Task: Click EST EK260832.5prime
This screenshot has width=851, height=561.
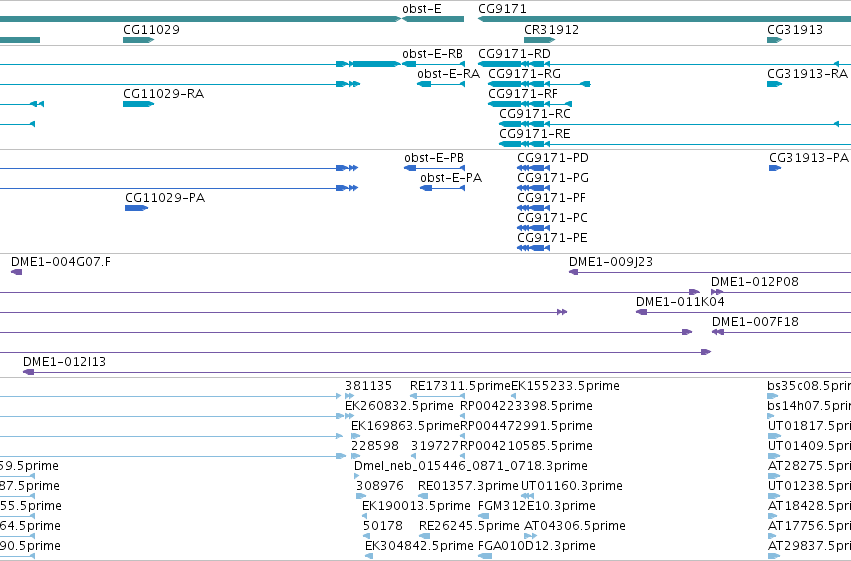Action: (348, 416)
